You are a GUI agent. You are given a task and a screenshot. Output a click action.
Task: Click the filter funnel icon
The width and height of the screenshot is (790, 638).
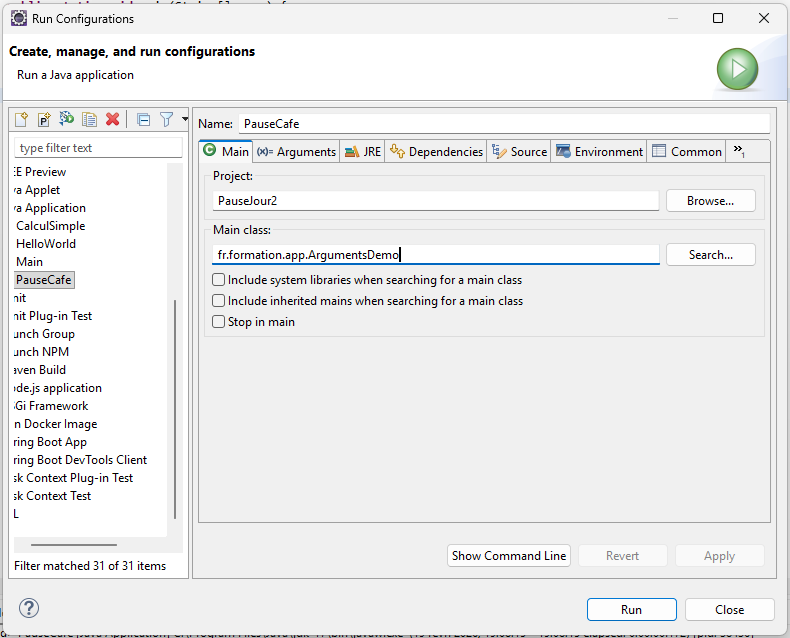(x=166, y=119)
